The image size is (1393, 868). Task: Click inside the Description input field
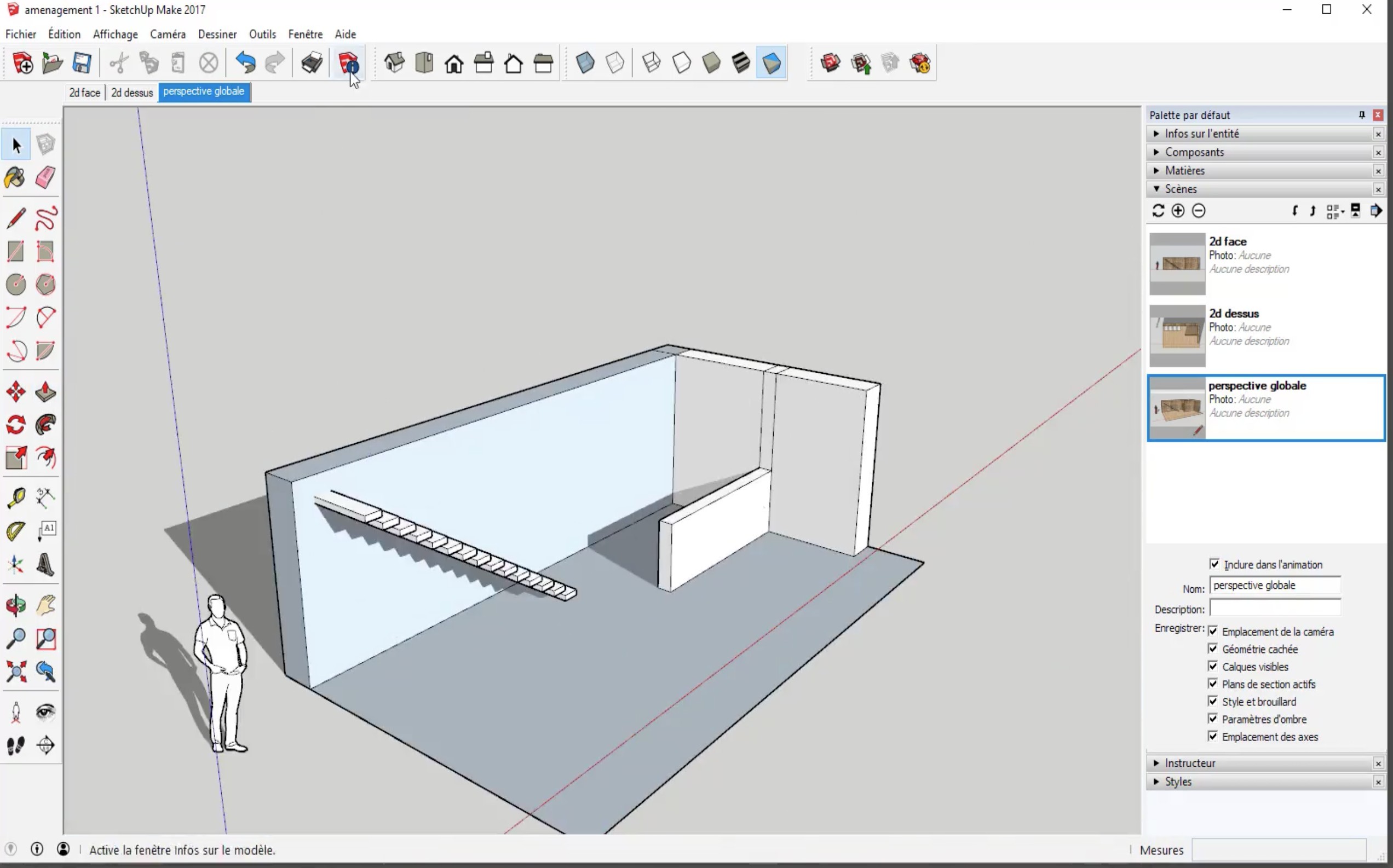click(1275, 609)
